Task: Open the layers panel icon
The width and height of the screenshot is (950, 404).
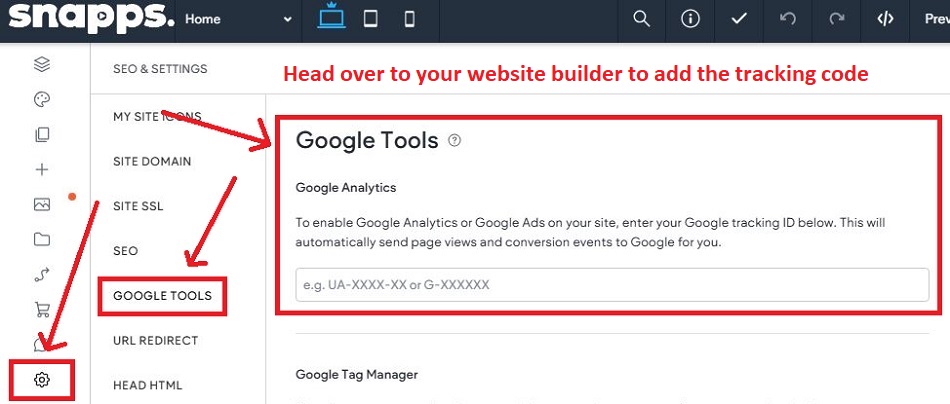Action: (x=42, y=64)
